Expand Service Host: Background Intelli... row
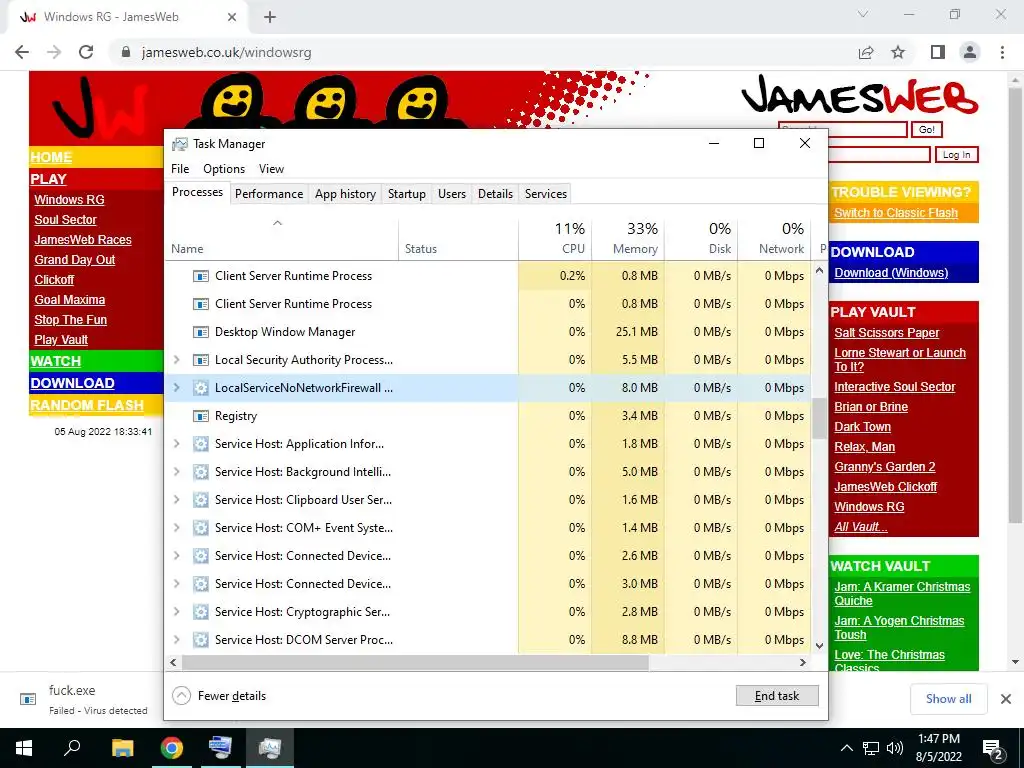 click(x=176, y=472)
